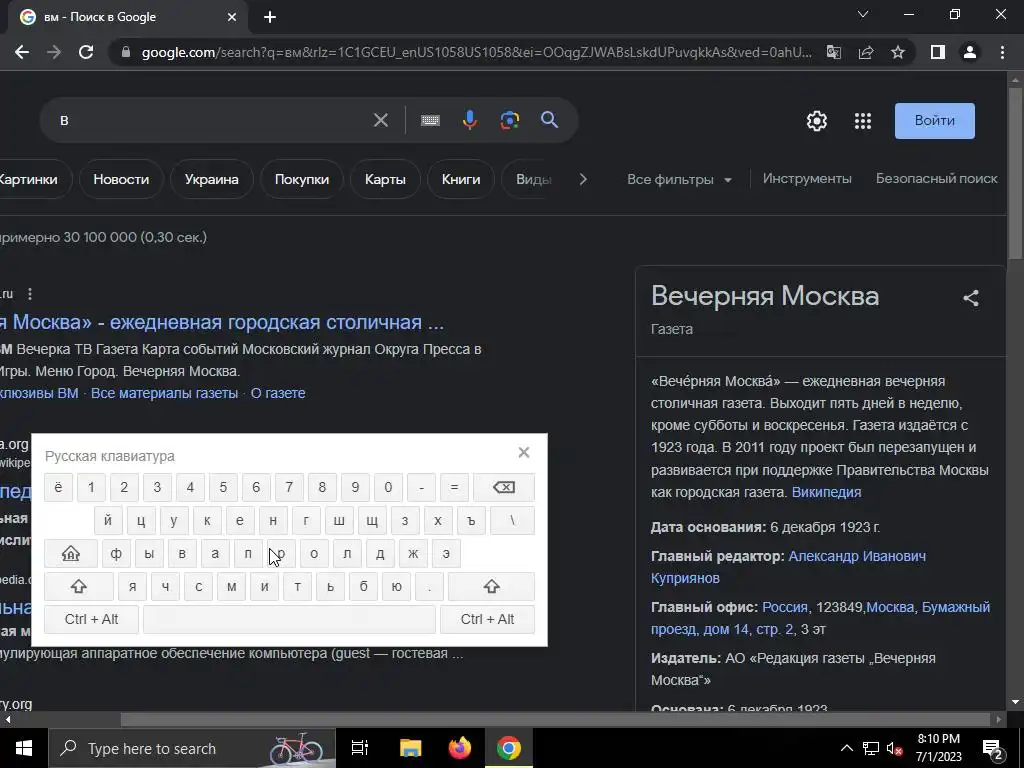
Task: Open the Google apps grid
Action: (x=863, y=121)
